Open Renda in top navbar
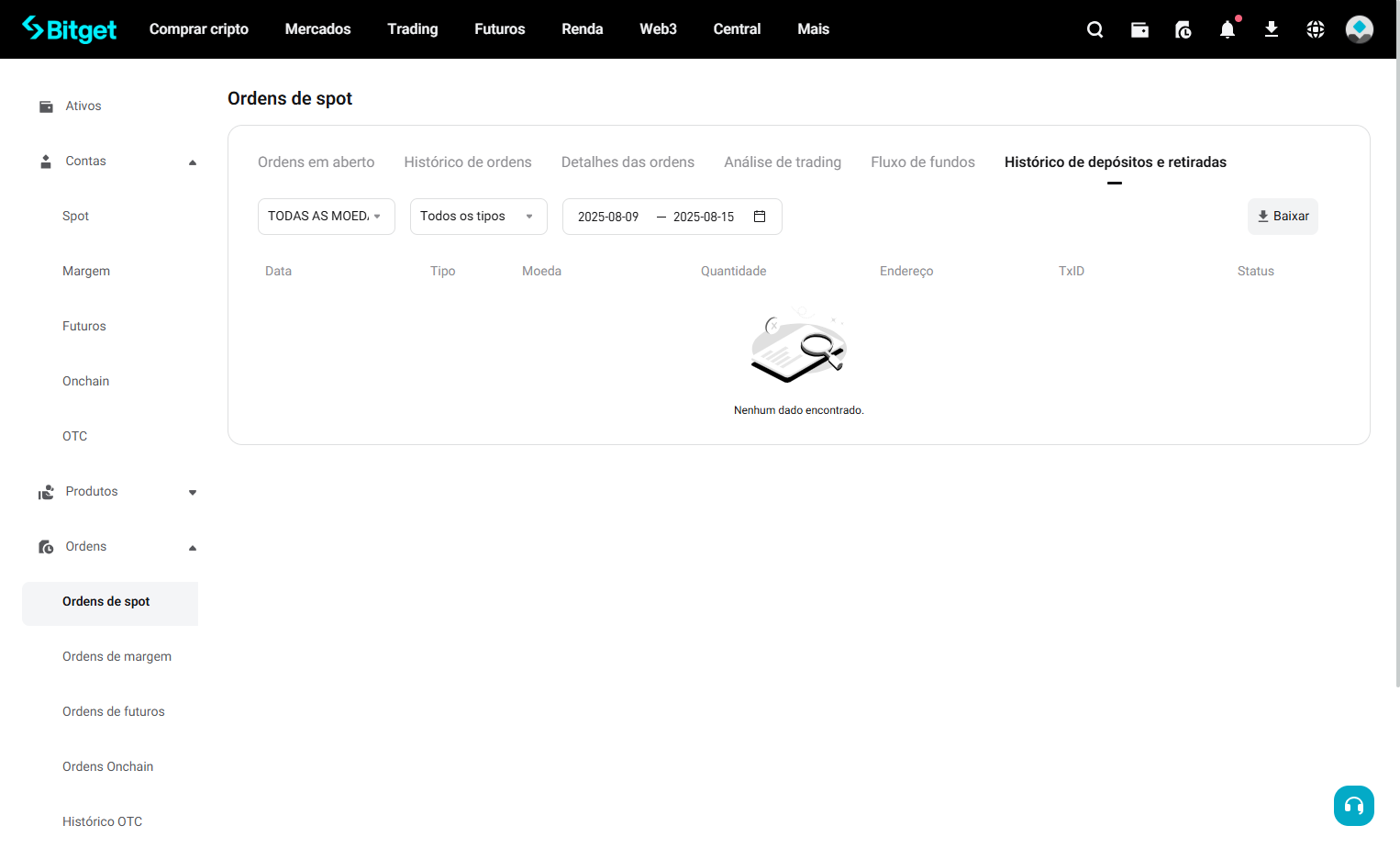 pyautogui.click(x=583, y=29)
